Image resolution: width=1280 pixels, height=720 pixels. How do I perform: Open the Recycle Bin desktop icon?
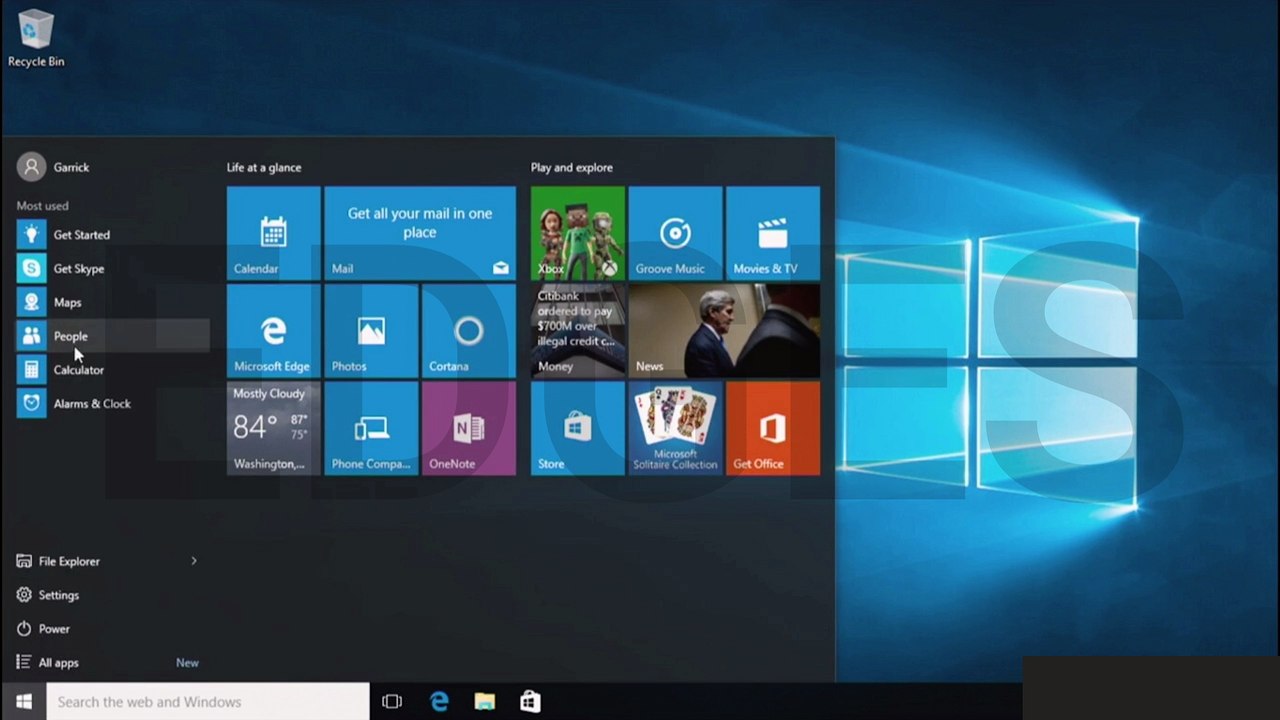[36, 38]
